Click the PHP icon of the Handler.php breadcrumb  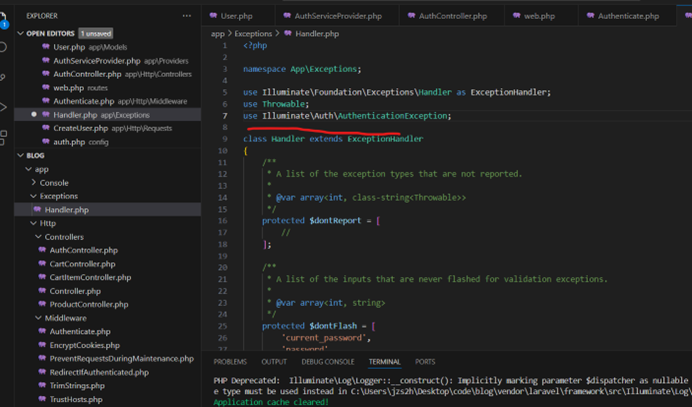pyautogui.click(x=288, y=33)
